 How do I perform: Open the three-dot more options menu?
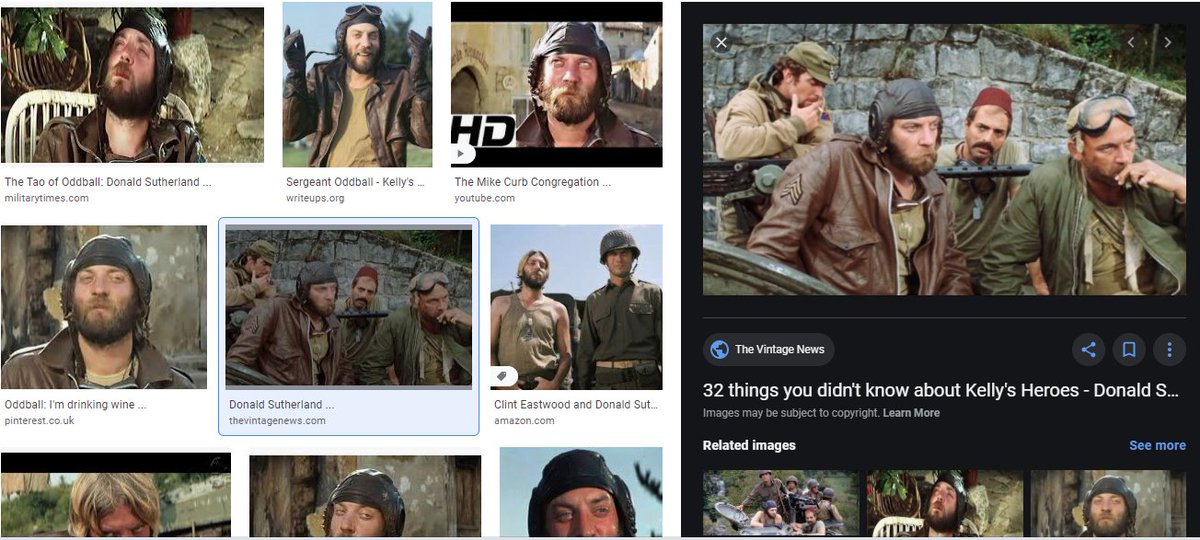1169,349
